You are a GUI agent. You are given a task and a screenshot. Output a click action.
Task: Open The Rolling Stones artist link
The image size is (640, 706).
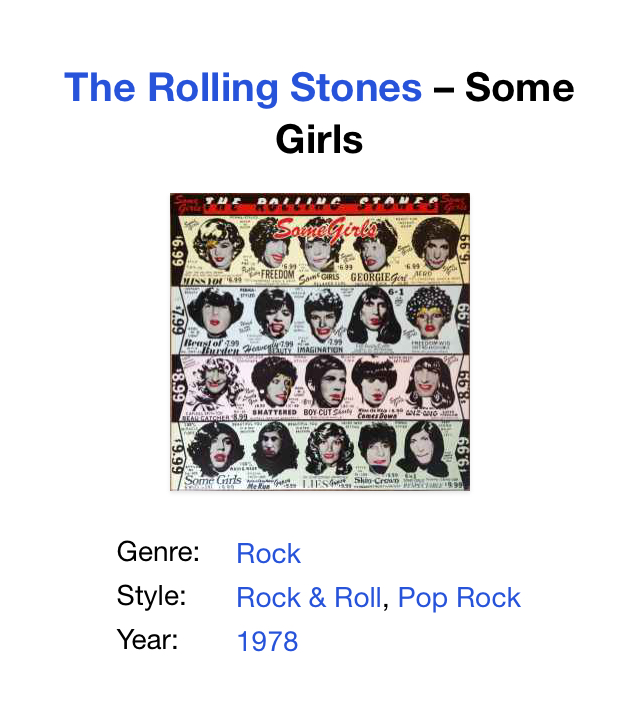(243, 87)
